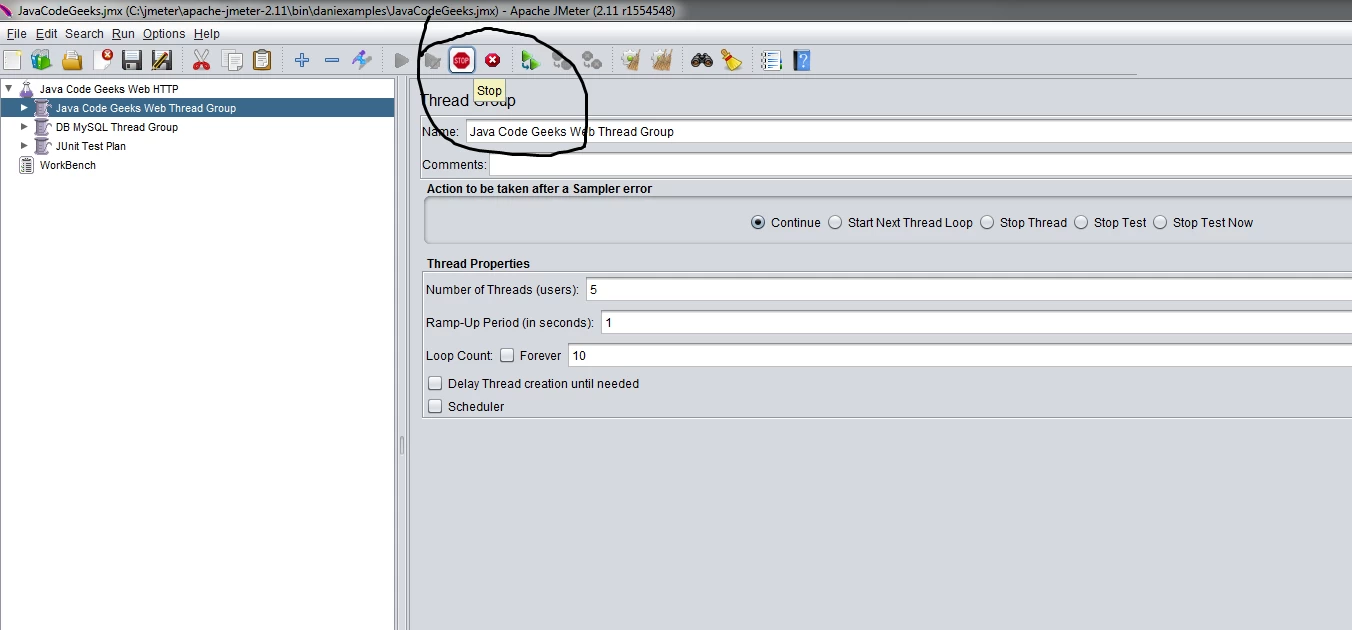1352x630 pixels.
Task: Stop the running test
Action: tap(461, 60)
